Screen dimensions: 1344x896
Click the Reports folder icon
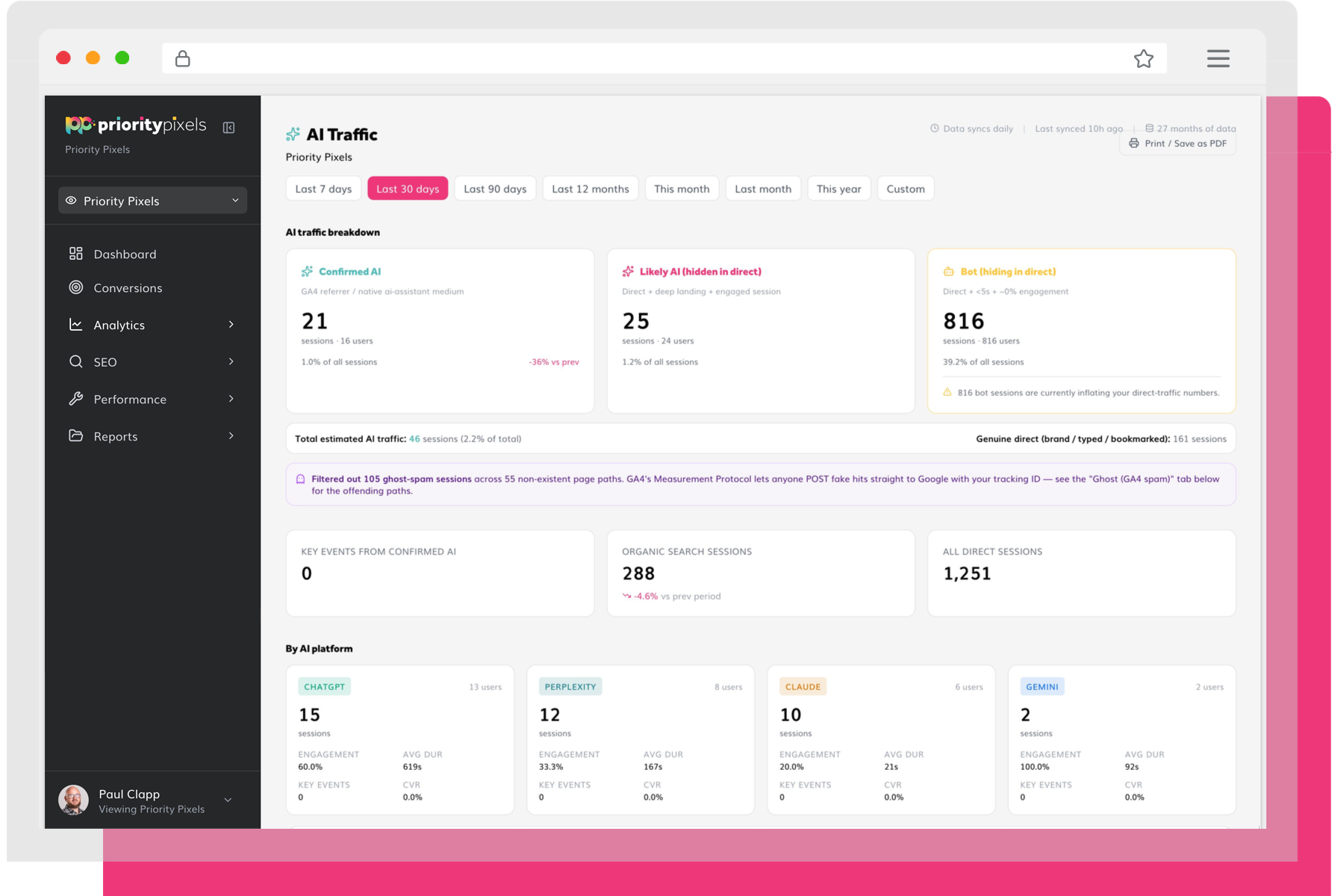pyautogui.click(x=76, y=435)
